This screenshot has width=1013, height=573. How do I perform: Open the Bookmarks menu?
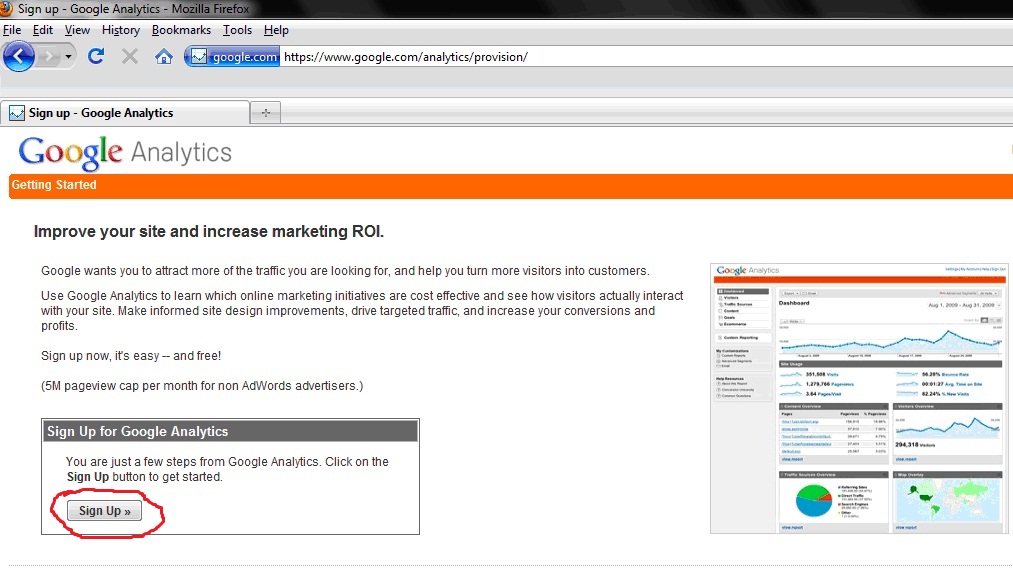pos(181,30)
